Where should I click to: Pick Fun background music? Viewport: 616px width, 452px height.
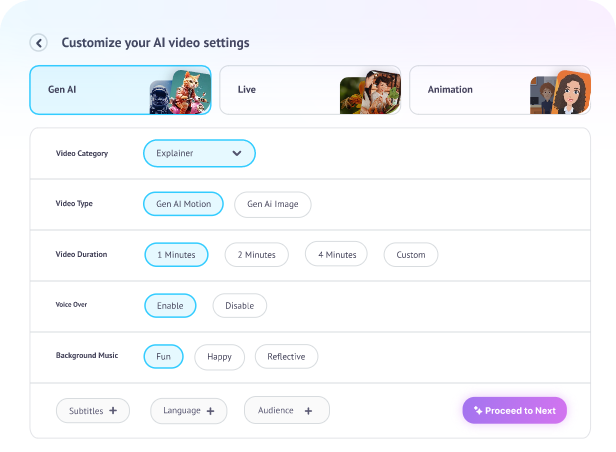pyautogui.click(x=163, y=357)
